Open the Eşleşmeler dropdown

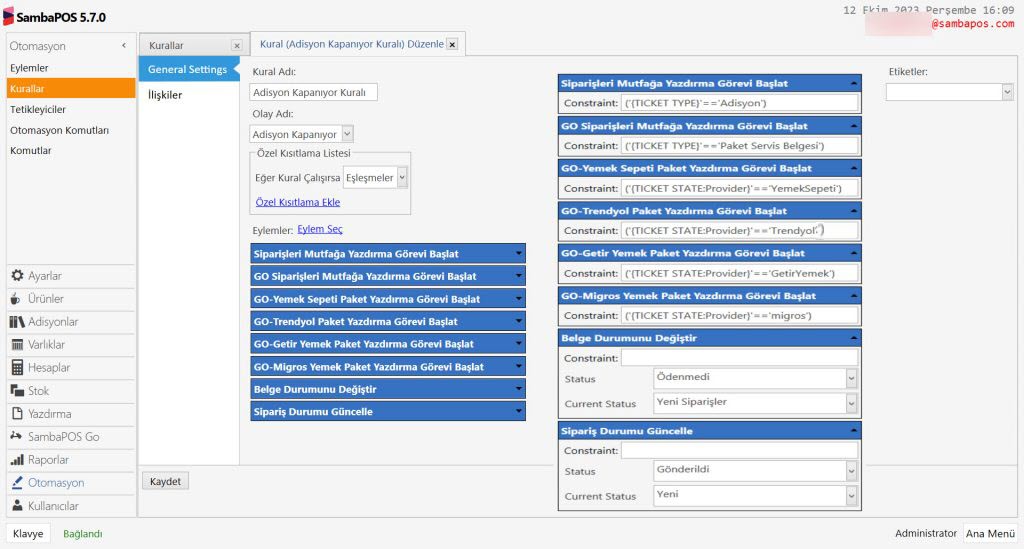402,178
